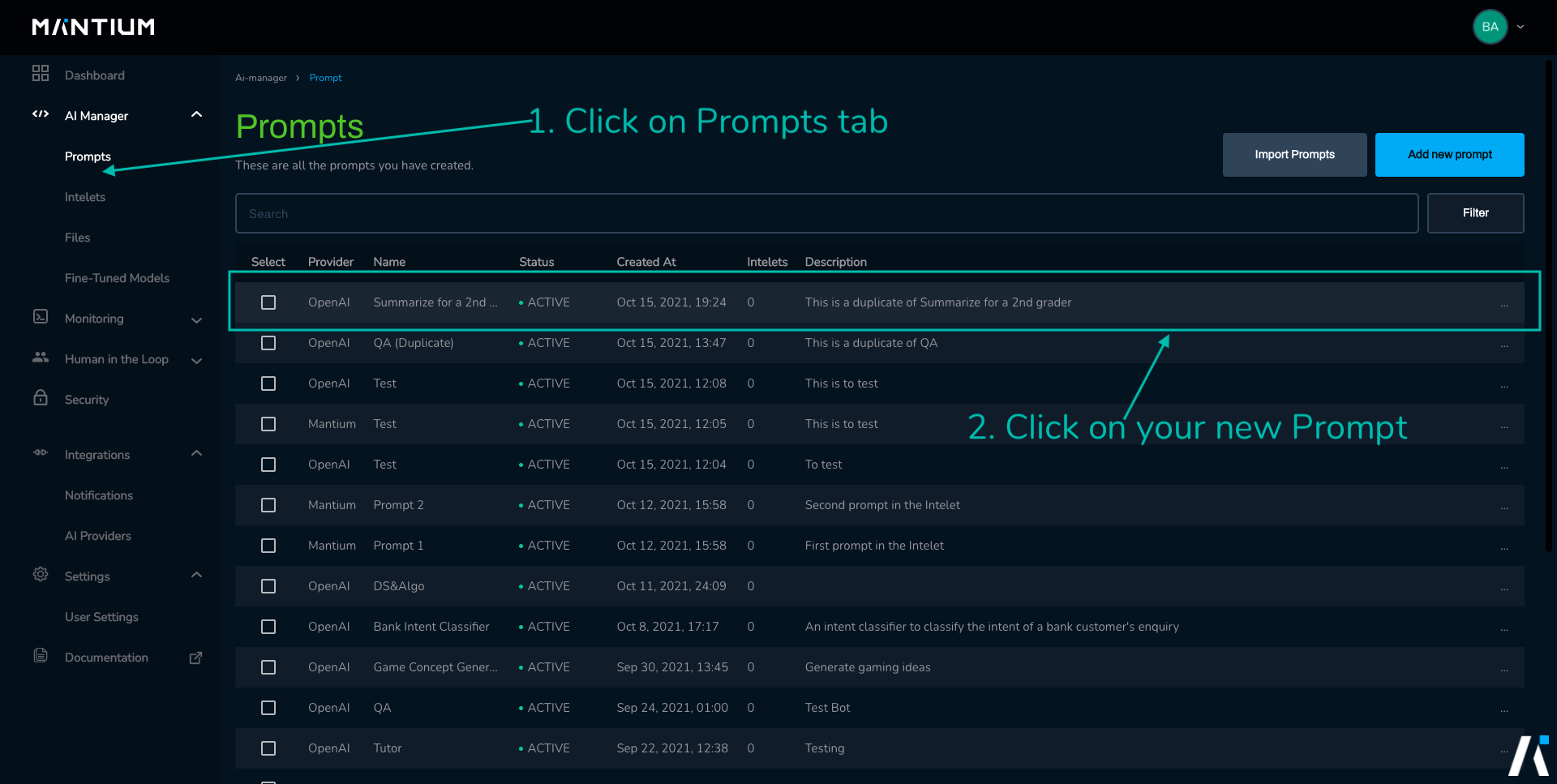The height and width of the screenshot is (784, 1557).
Task: Click the 'Oct 8, 2021, 17:17' date cell
Action: (667, 627)
